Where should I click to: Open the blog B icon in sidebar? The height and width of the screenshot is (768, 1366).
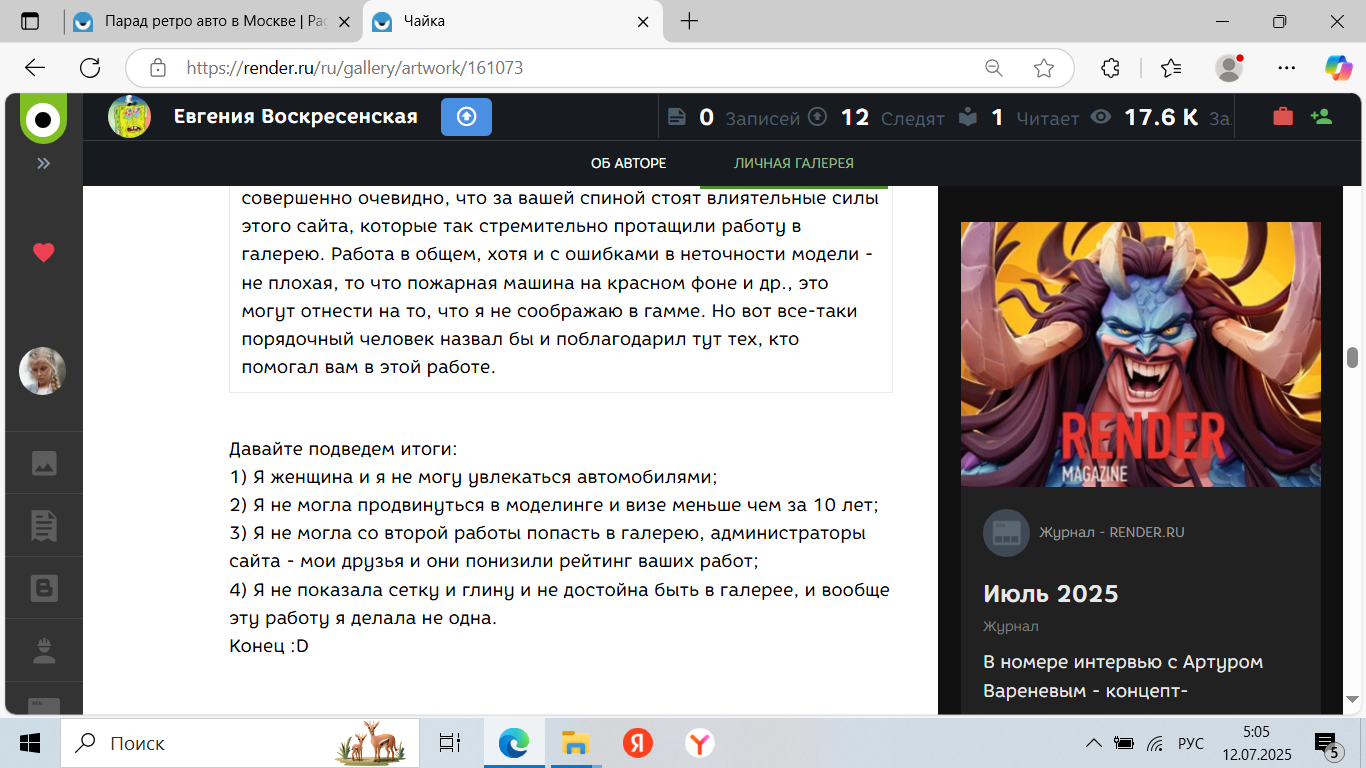tap(44, 588)
